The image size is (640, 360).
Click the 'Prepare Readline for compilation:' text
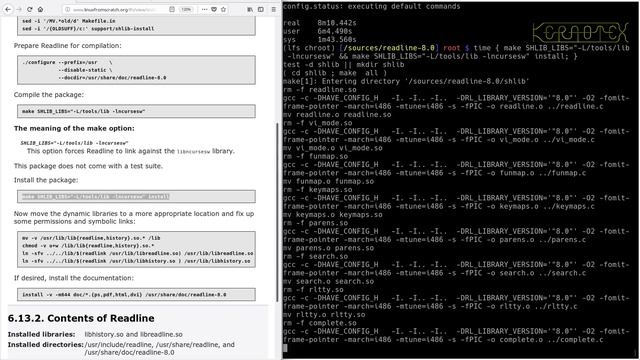coord(68,46)
